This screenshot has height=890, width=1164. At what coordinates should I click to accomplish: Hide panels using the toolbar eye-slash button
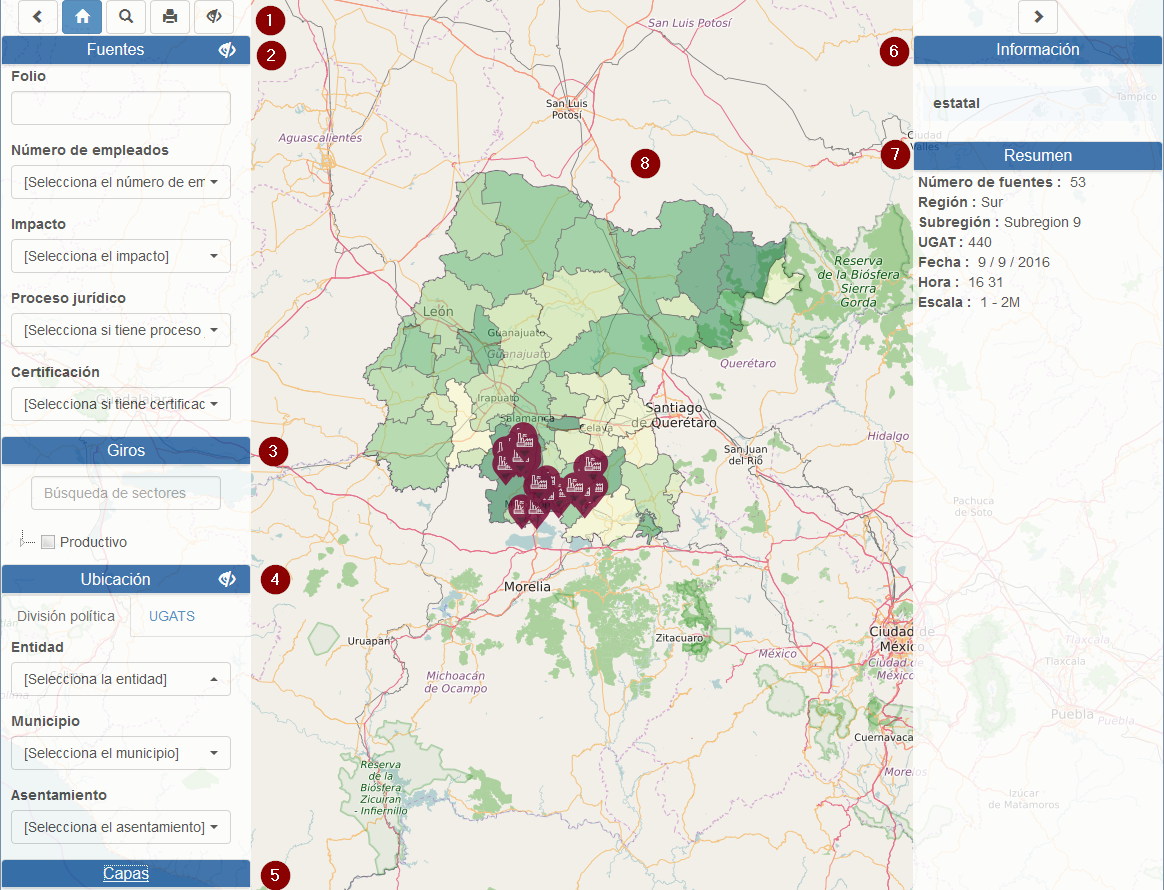pyautogui.click(x=214, y=16)
